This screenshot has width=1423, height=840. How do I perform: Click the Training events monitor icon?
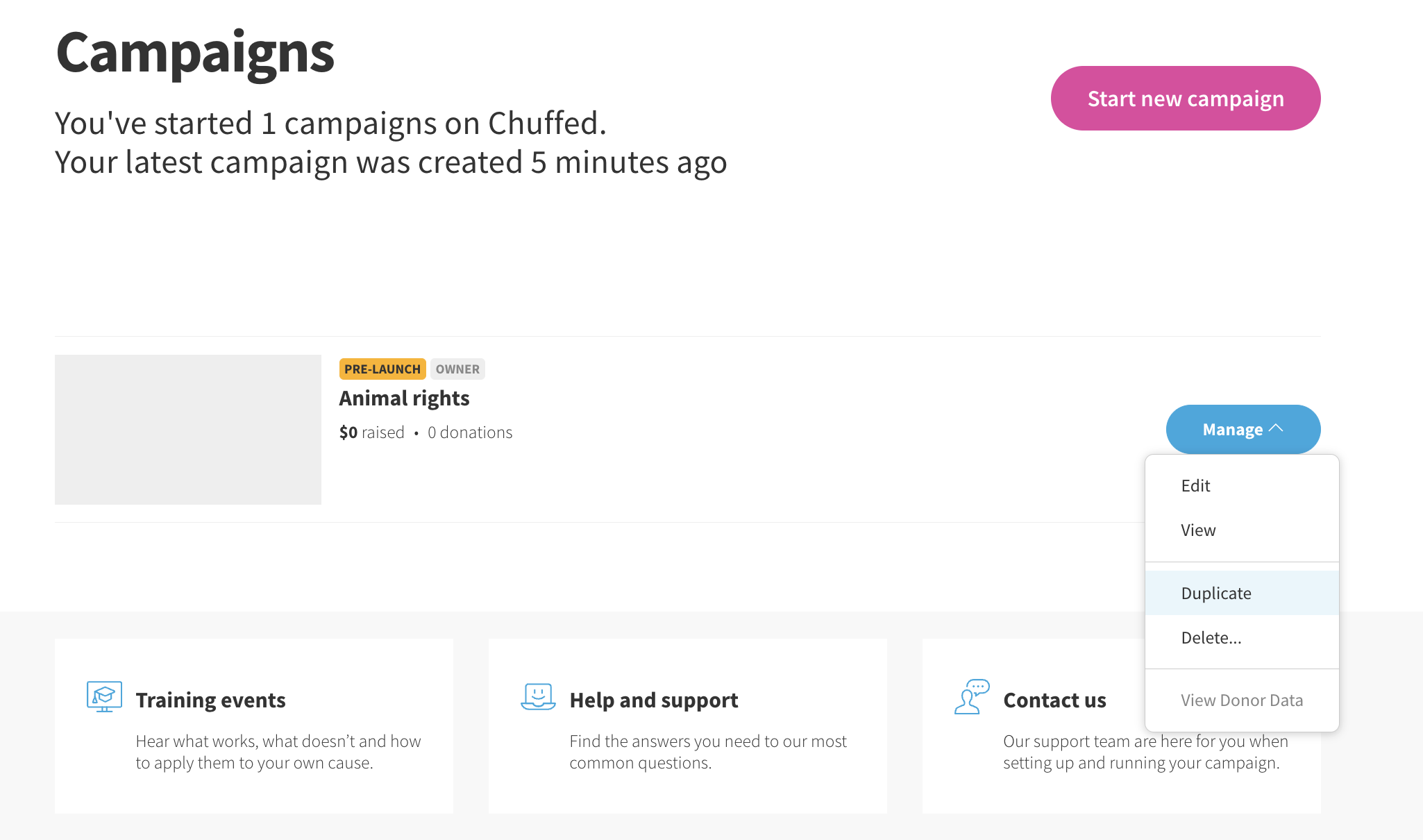point(104,696)
